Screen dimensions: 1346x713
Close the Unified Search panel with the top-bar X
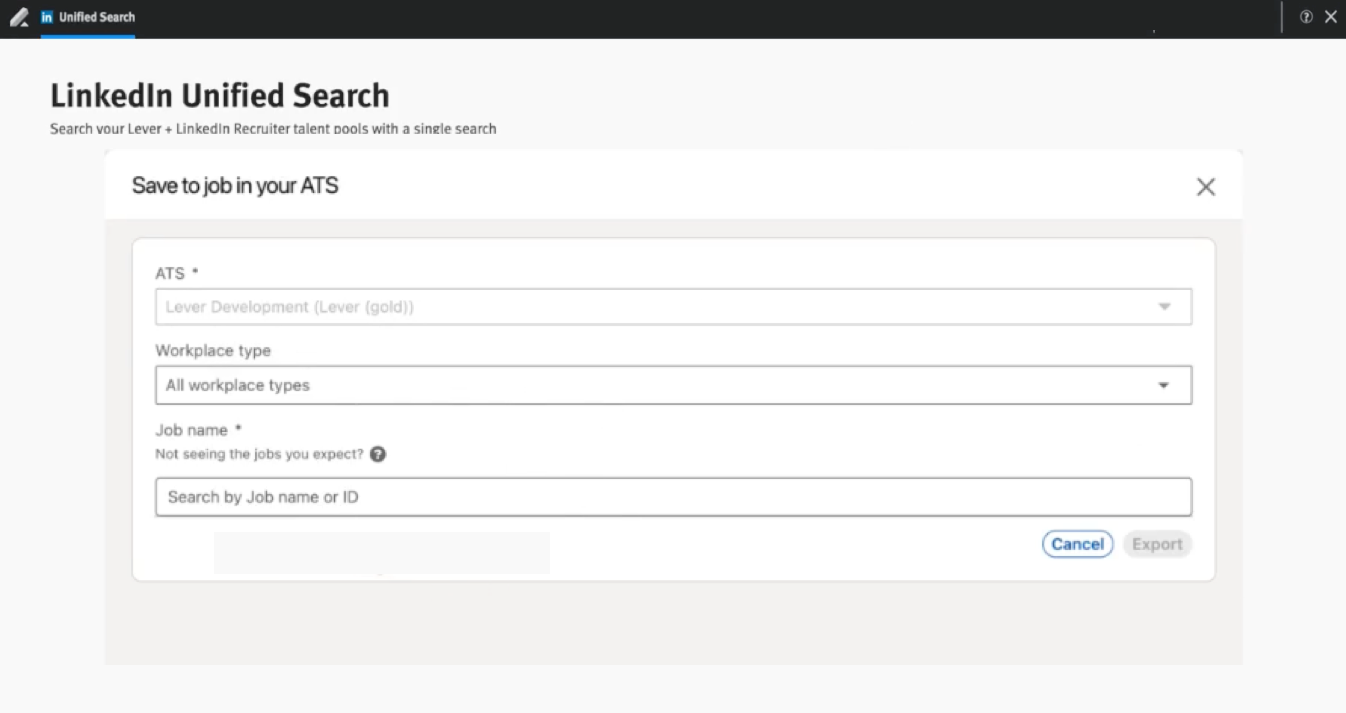point(1331,17)
